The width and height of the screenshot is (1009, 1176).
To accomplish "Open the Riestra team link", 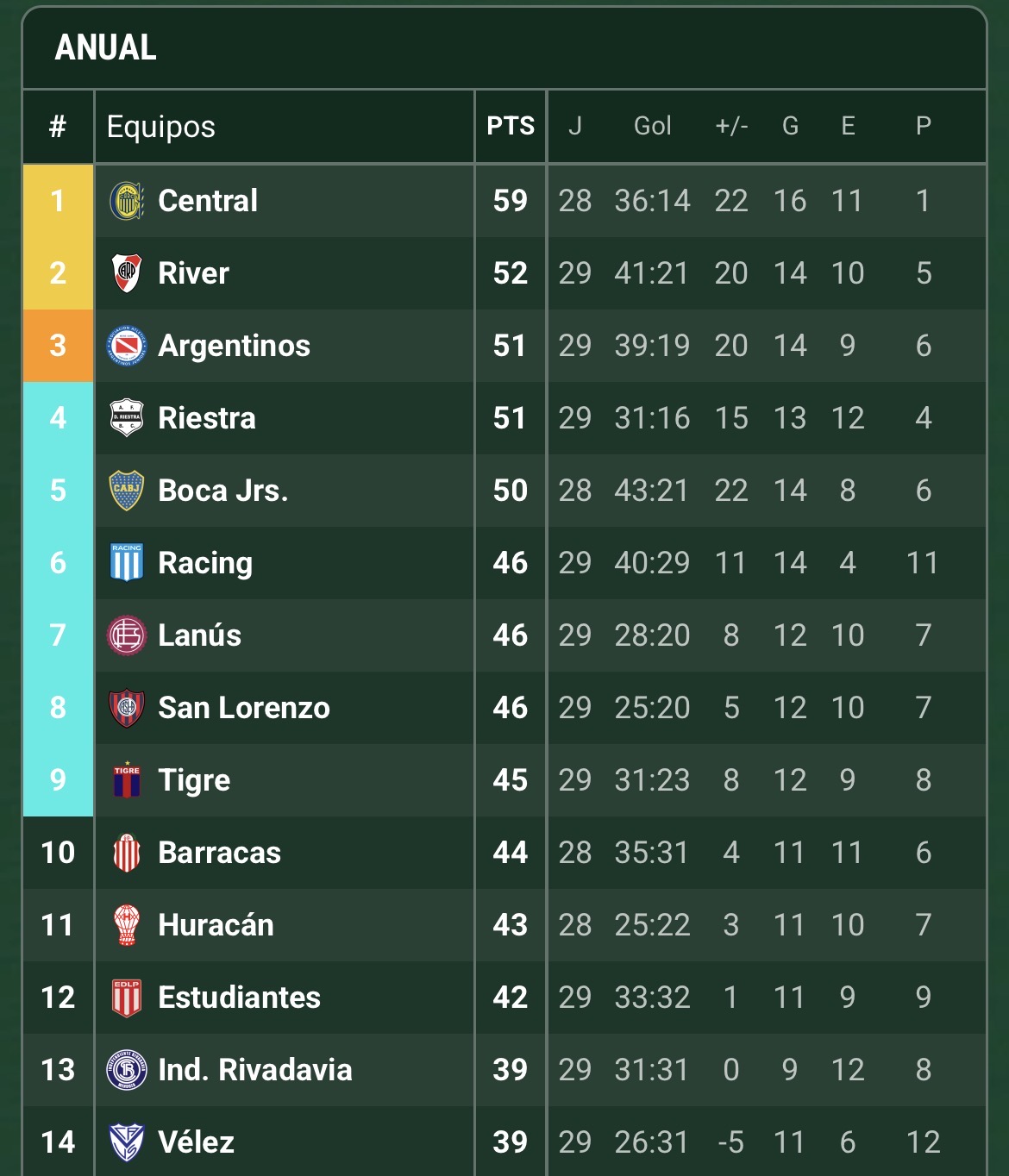I will coord(207,418).
